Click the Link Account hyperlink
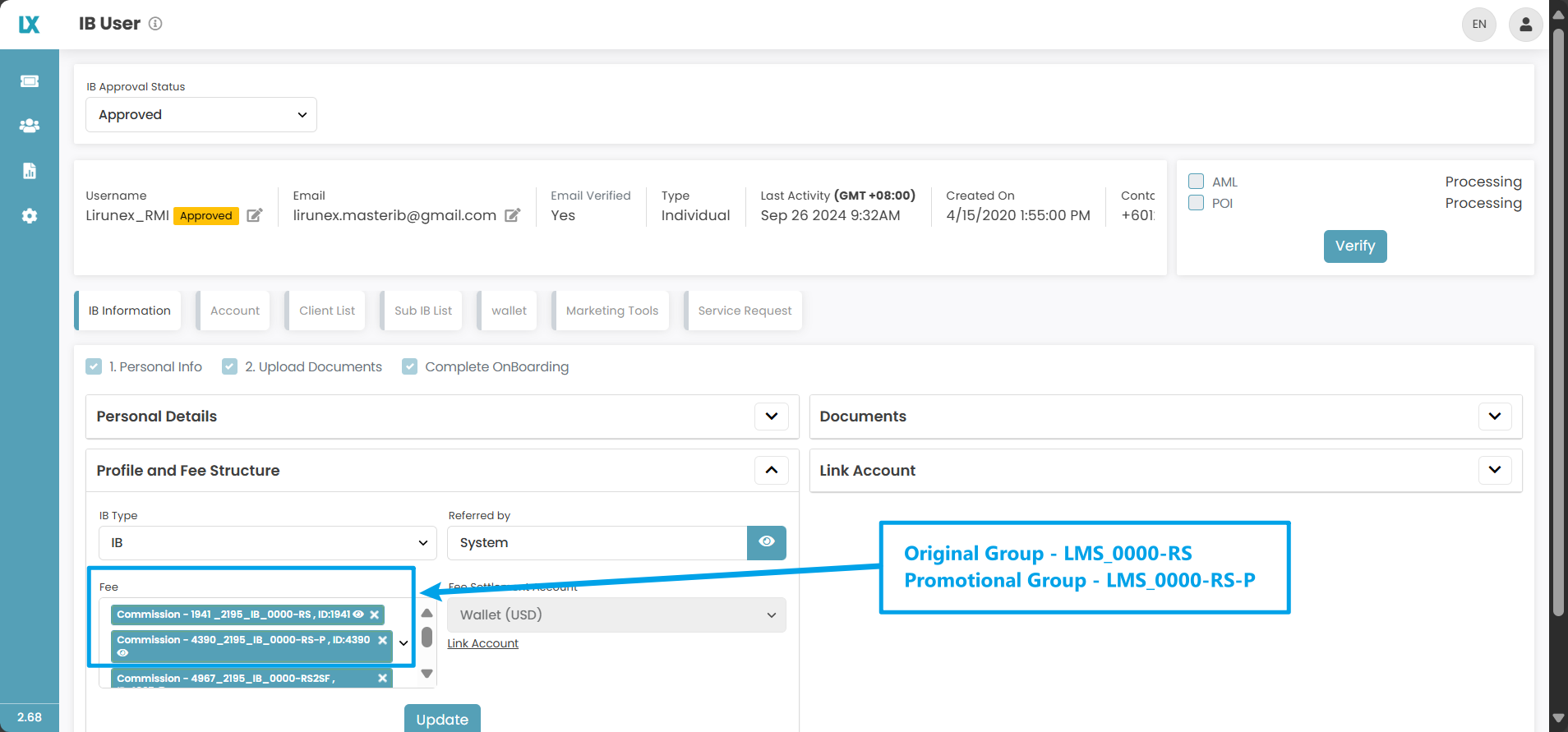The image size is (1568, 732). [x=482, y=643]
